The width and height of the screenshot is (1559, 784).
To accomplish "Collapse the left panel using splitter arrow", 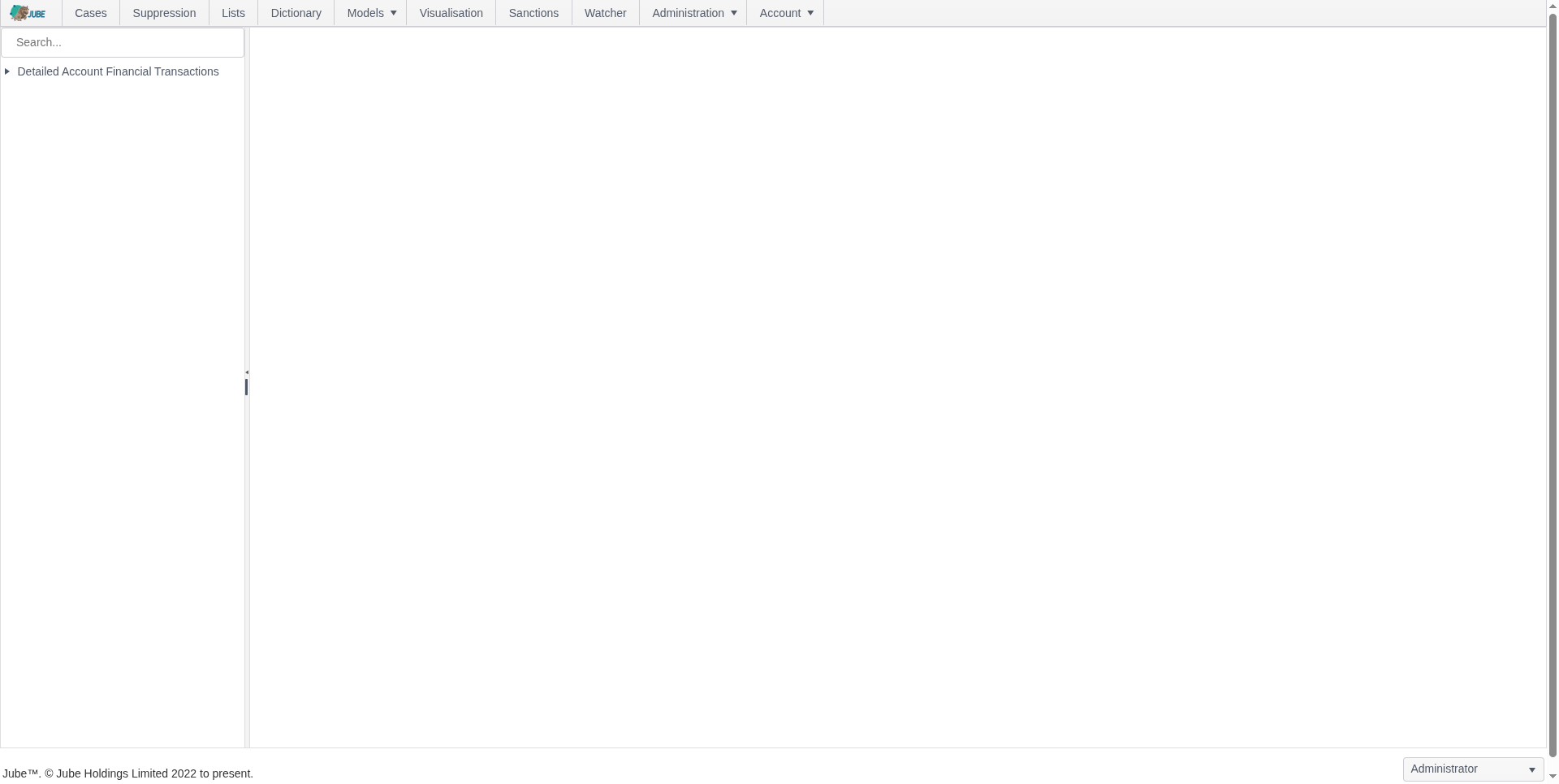I will tap(247, 373).
